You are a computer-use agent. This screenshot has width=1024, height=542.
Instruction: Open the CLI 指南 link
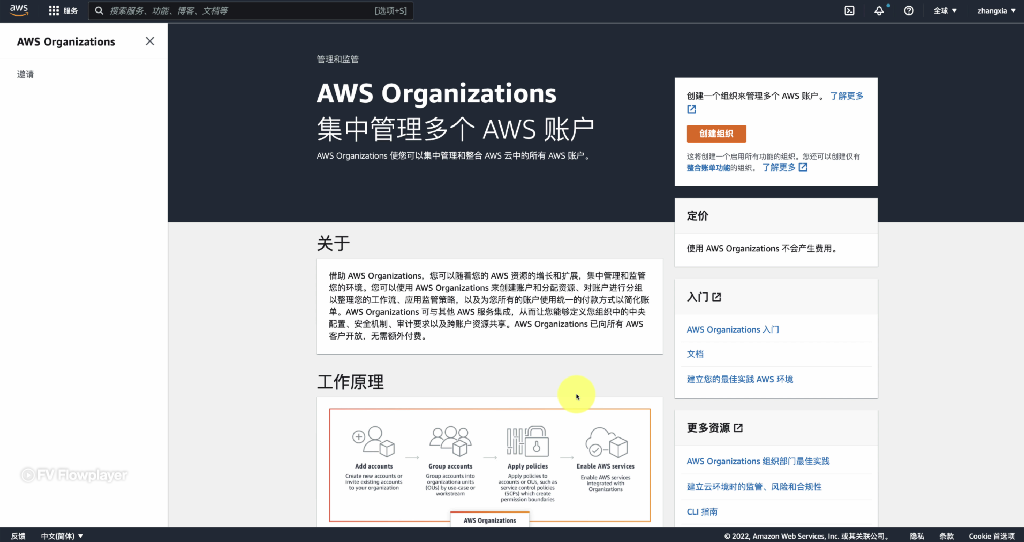coord(702,512)
